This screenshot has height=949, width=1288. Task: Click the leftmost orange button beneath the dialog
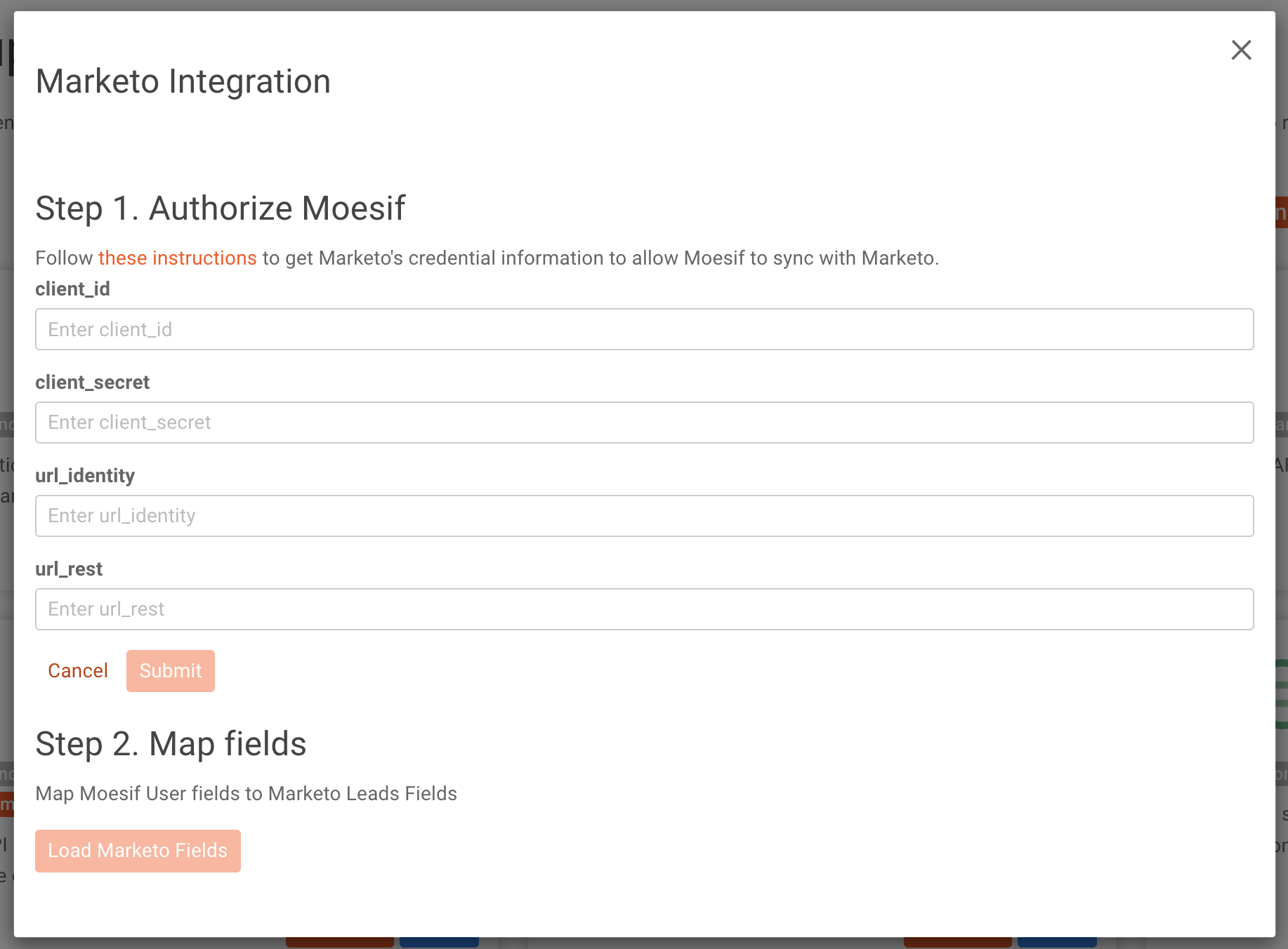tap(339, 943)
